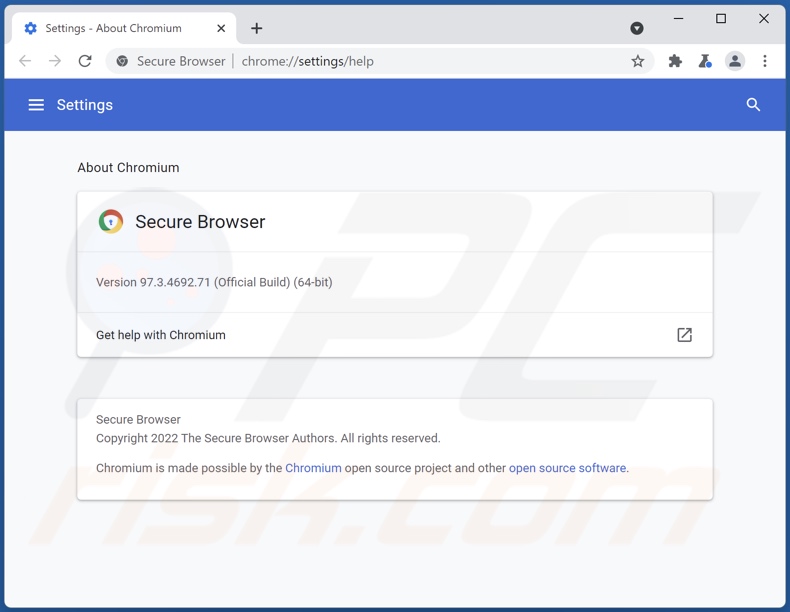Search settings with the magnifier icon
790x612 pixels.
(x=753, y=105)
